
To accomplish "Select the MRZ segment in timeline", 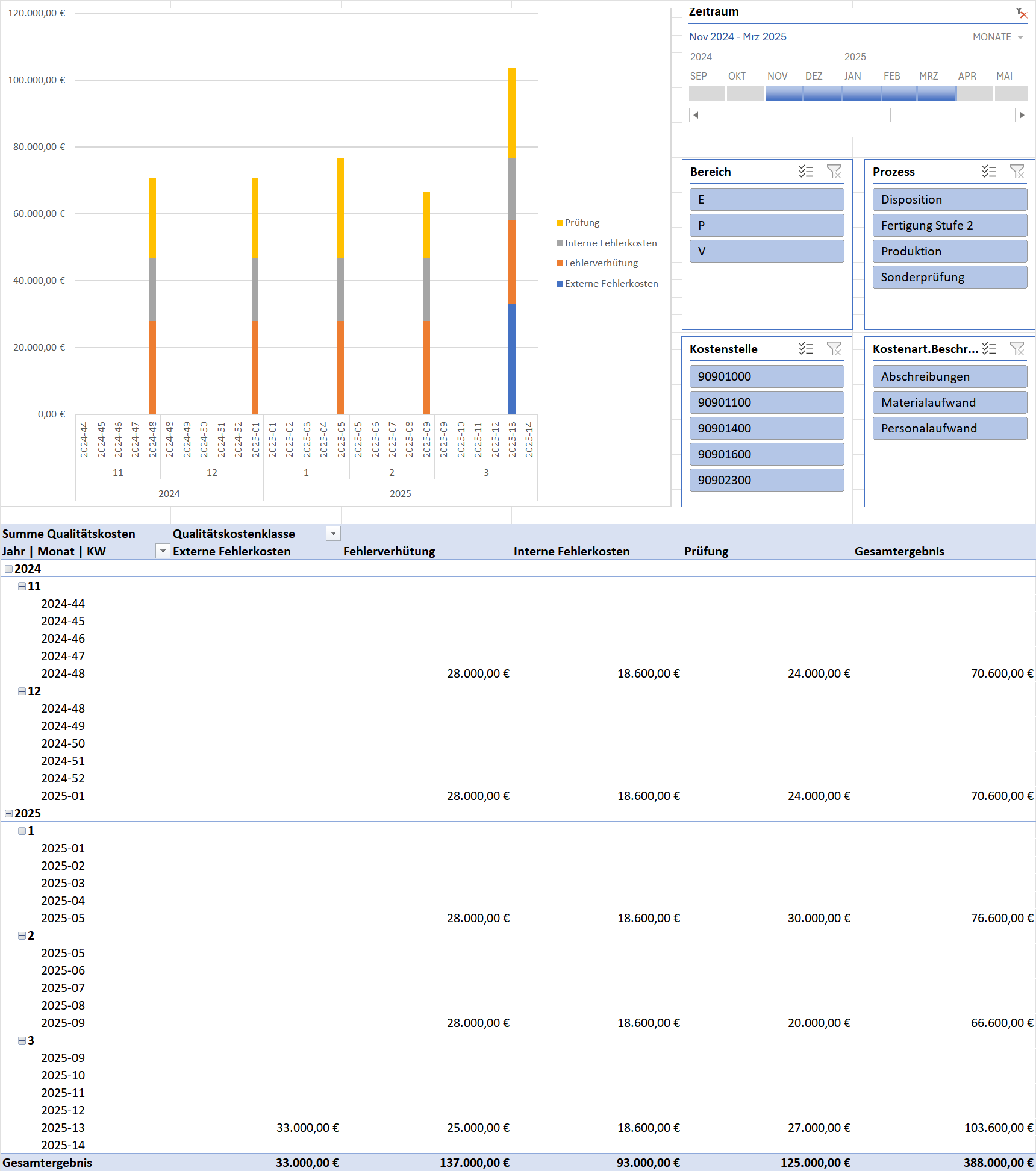I will (937, 93).
